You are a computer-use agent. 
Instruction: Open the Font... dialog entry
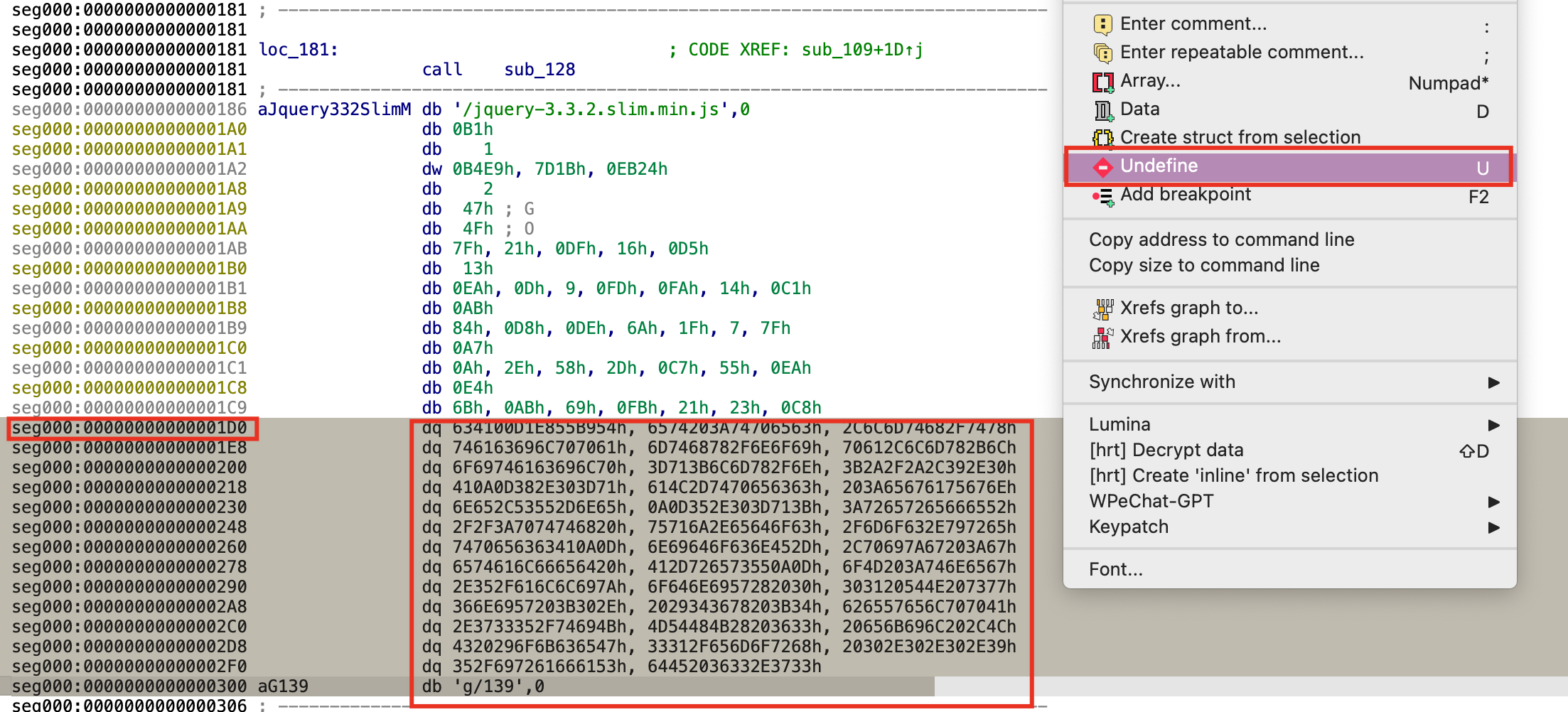tap(1116, 570)
